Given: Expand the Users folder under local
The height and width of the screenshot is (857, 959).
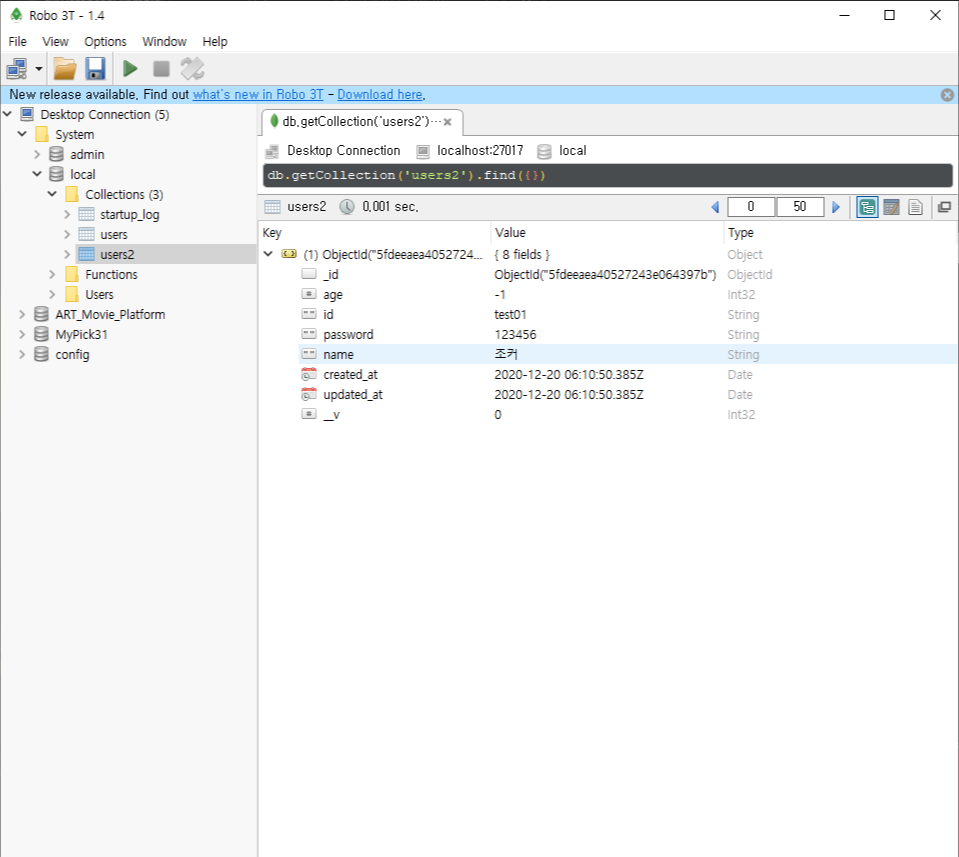Looking at the screenshot, I should pos(53,294).
